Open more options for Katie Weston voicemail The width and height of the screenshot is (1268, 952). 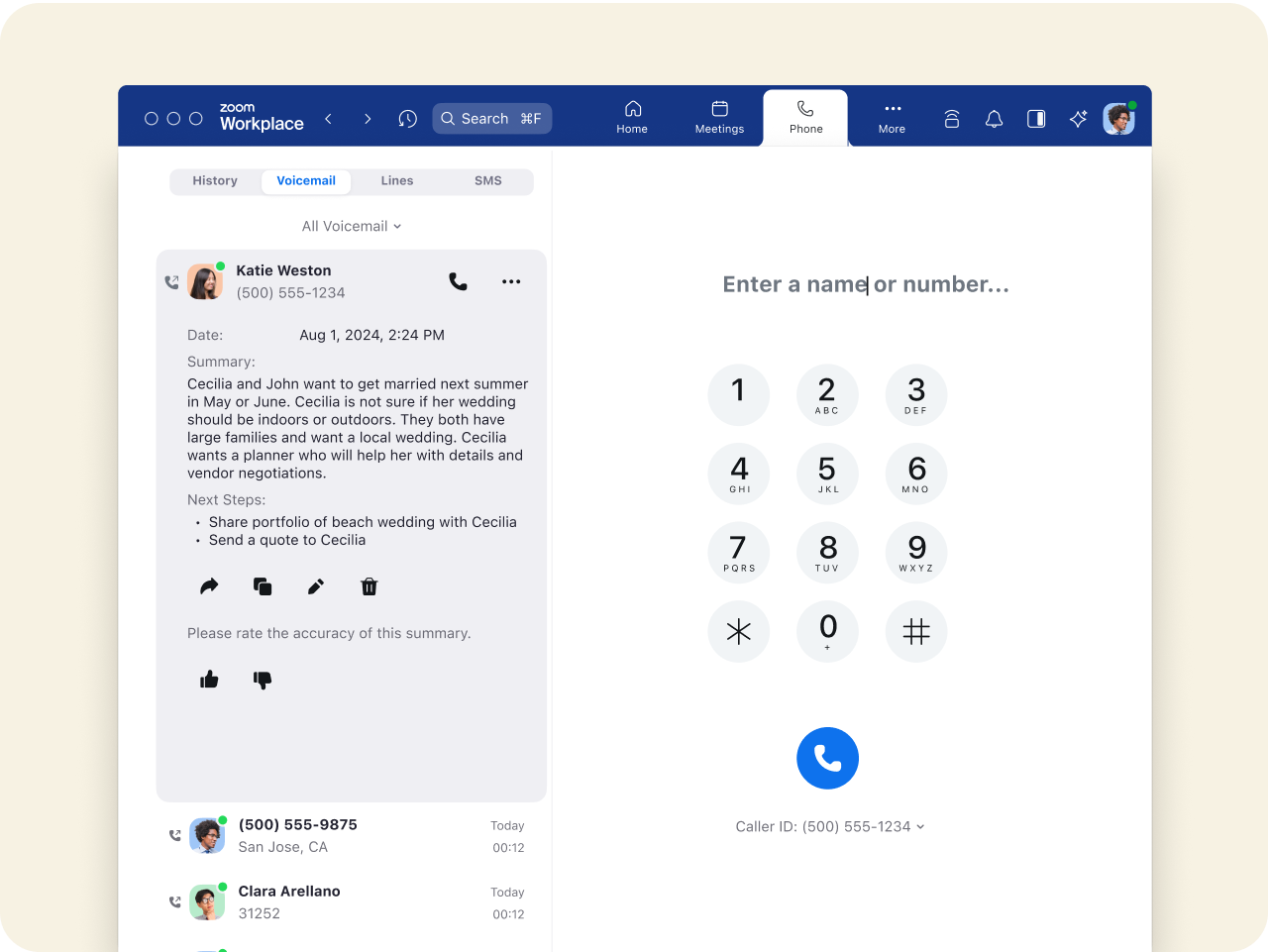point(511,281)
